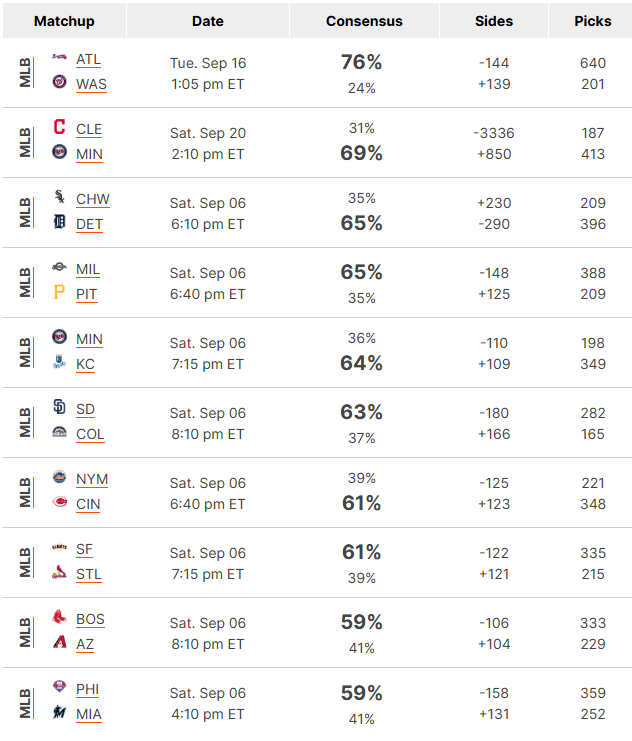
Task: Click the Detroit Tigers D logo
Action: point(59,221)
